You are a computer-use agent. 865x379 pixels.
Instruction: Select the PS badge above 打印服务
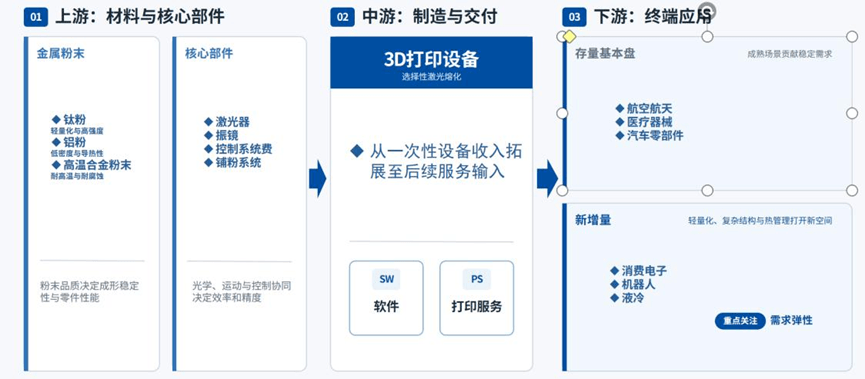pyautogui.click(x=477, y=279)
